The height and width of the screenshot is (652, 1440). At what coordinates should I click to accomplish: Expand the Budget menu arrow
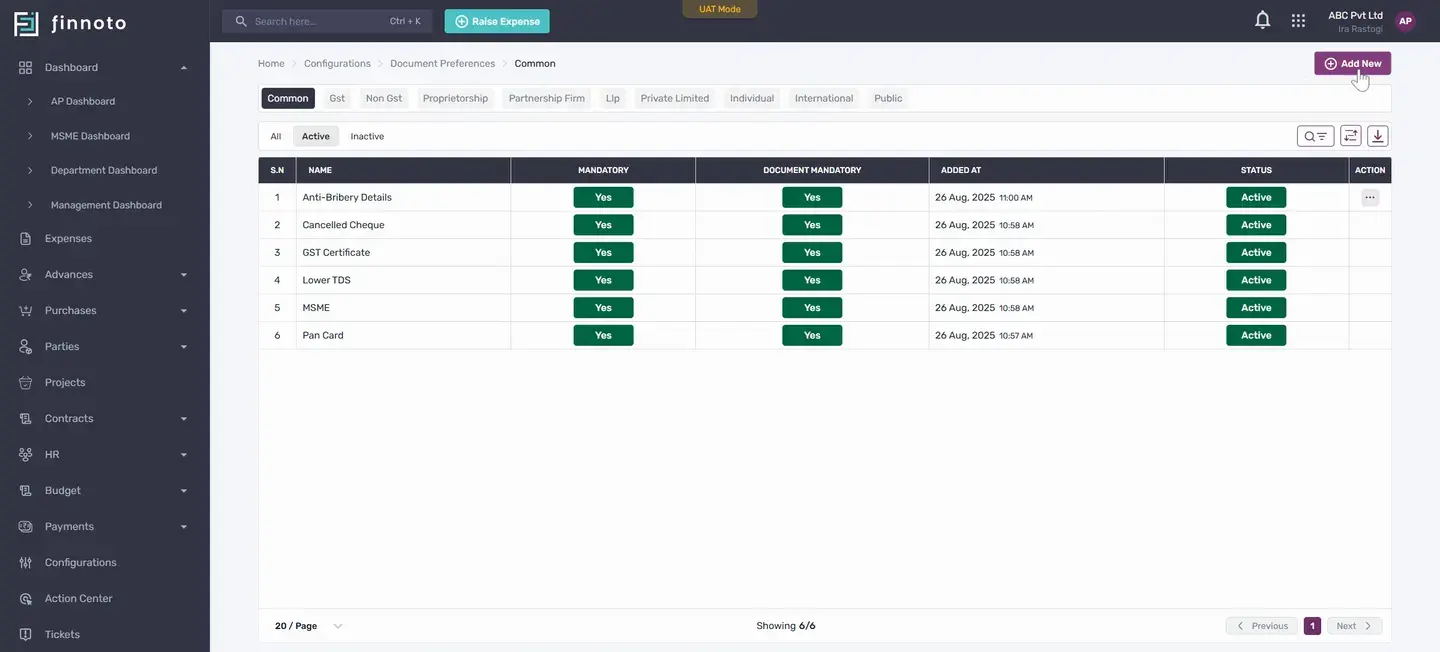coord(184,491)
